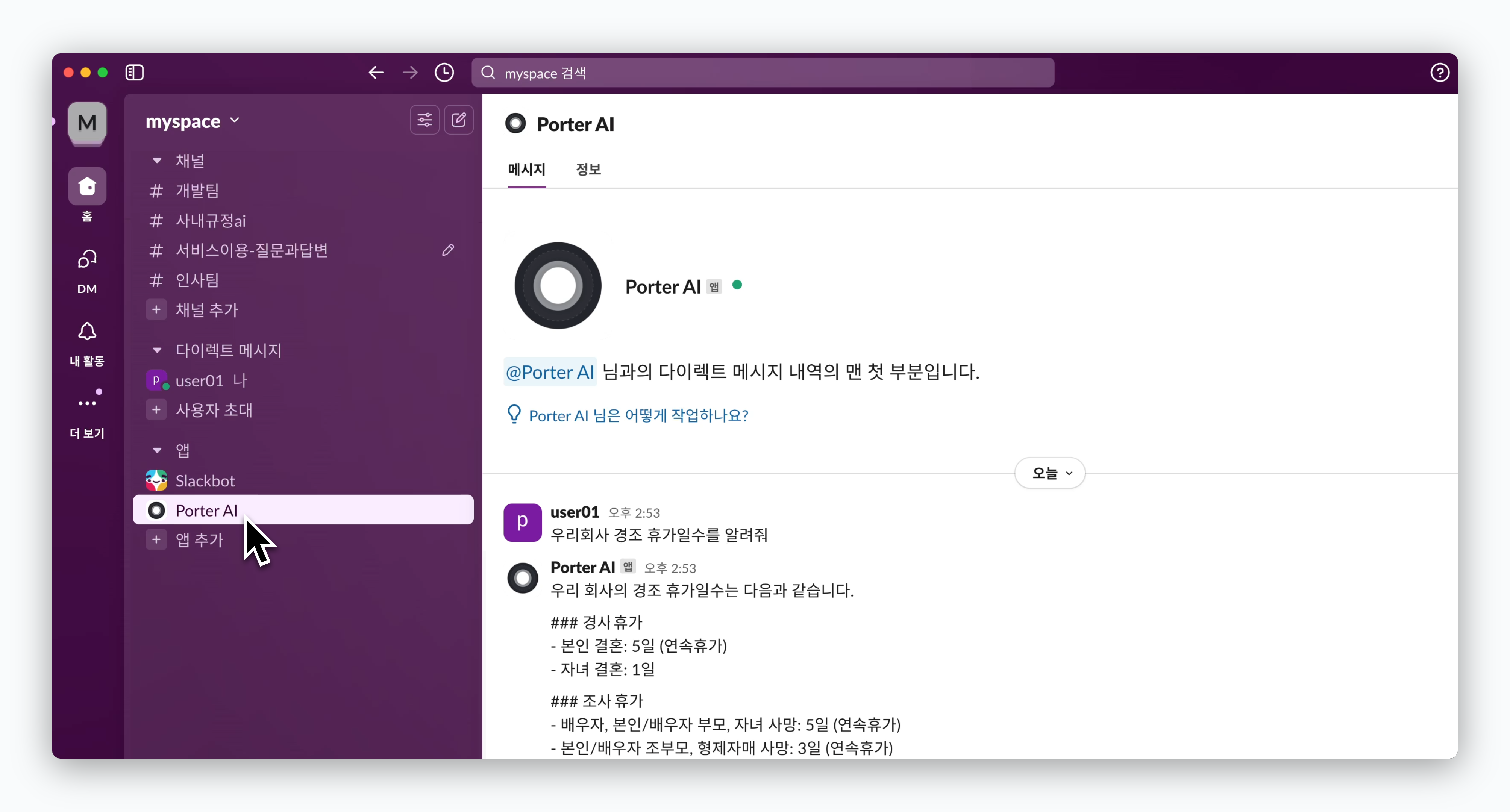Viewport: 1510px width, 812px height.
Task: Open the history clock icon
Action: point(444,73)
